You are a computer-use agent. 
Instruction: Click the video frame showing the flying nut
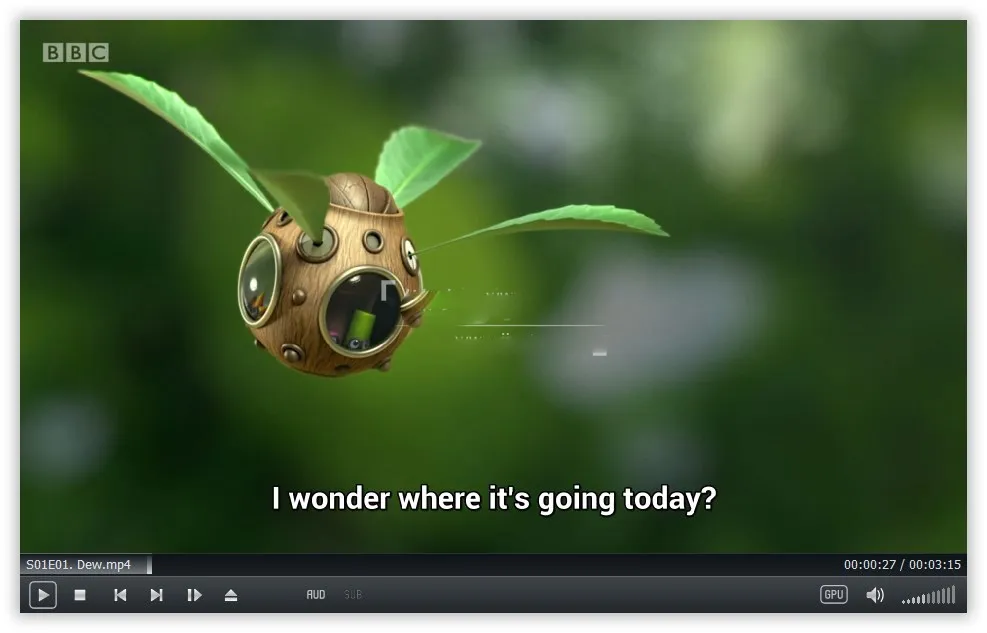(494, 287)
